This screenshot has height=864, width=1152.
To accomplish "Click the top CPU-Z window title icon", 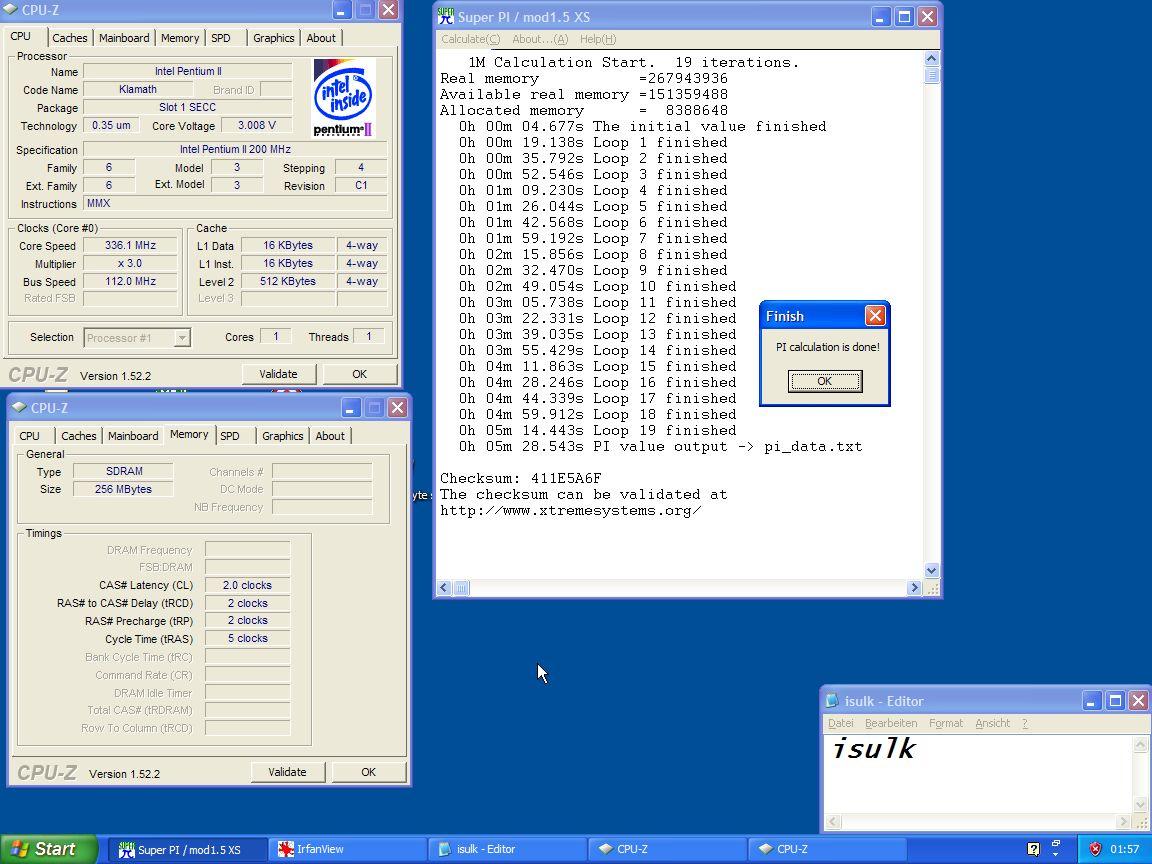I will pos(10,10).
